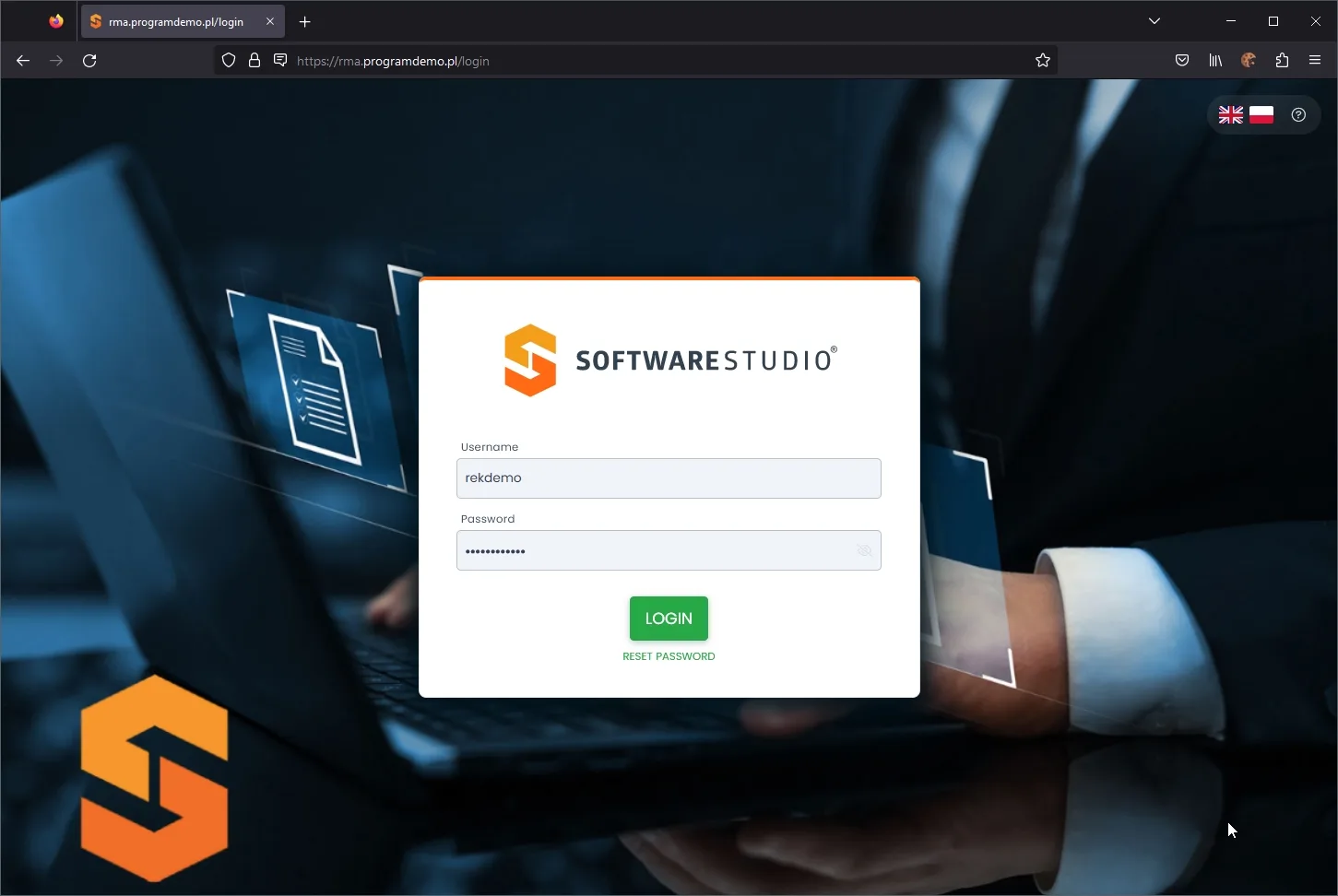The height and width of the screenshot is (896, 1338).
Task: Show password with the eye icon
Action: click(x=864, y=550)
